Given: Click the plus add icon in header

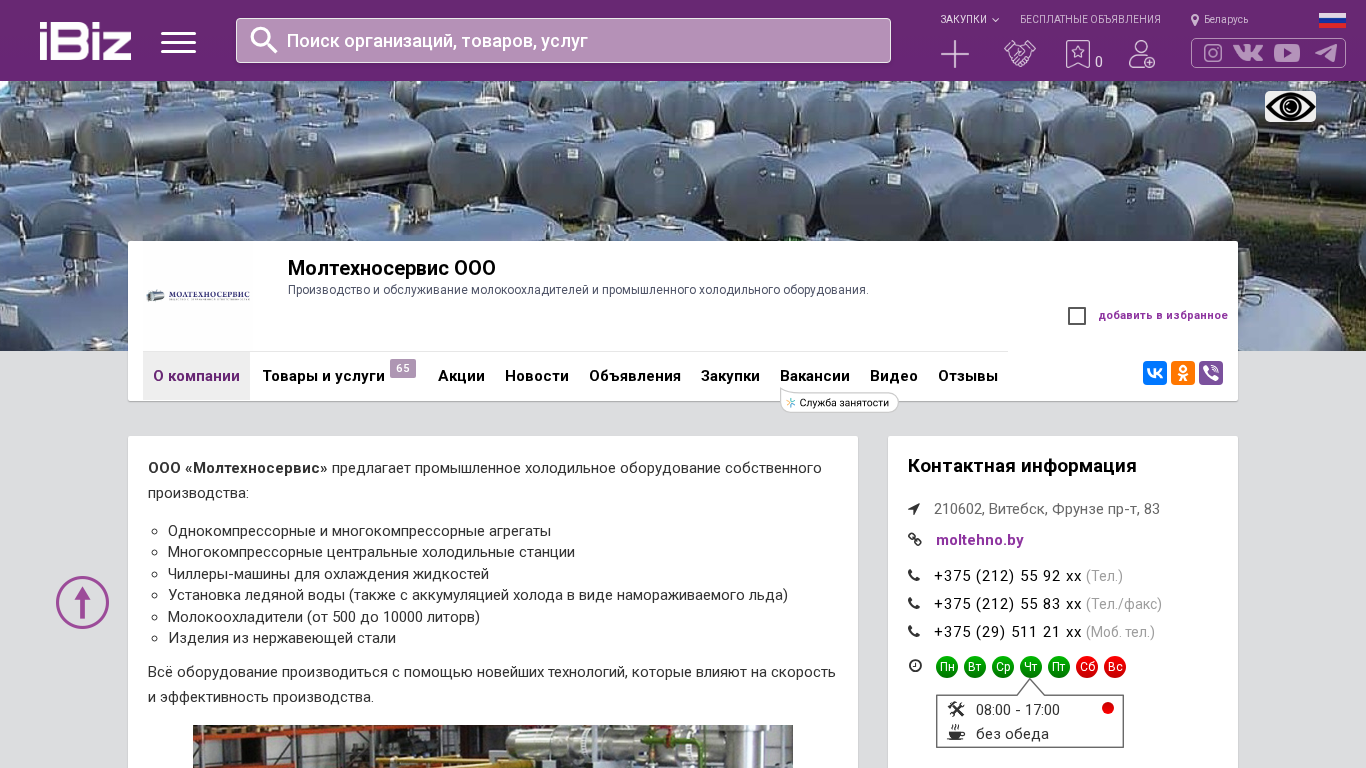Looking at the screenshot, I should [954, 54].
